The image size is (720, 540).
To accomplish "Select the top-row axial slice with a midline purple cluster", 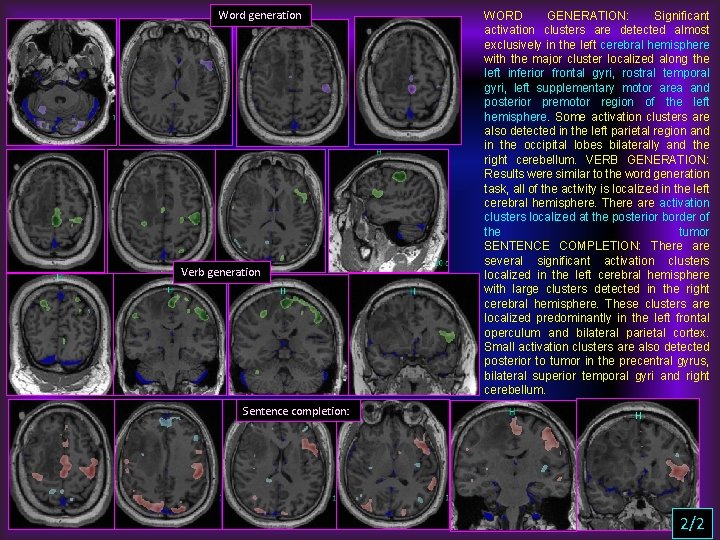I will 408,80.
